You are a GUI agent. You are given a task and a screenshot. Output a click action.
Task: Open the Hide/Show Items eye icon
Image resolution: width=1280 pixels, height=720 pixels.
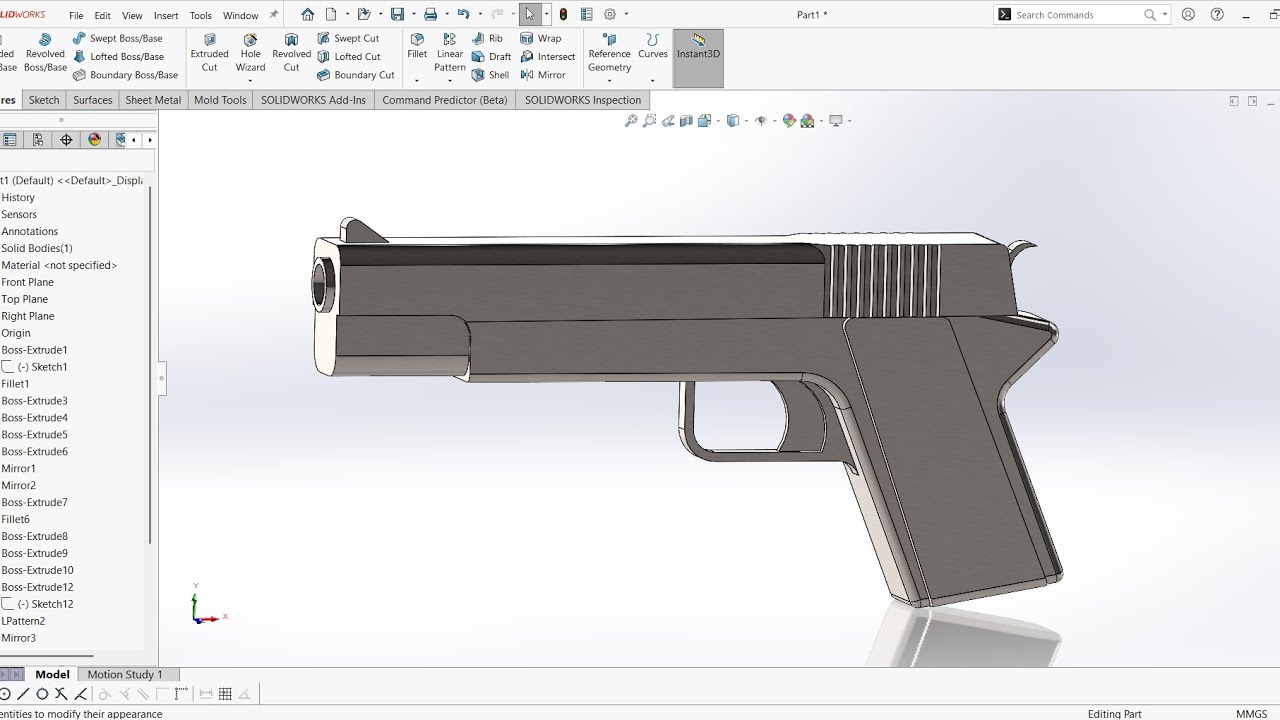click(x=760, y=121)
